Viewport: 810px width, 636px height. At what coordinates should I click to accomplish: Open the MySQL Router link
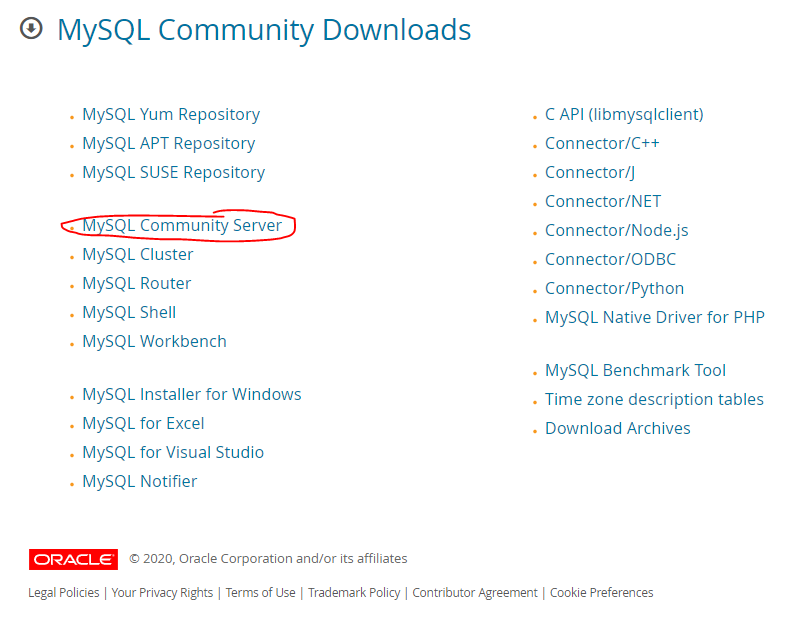[x=136, y=283]
